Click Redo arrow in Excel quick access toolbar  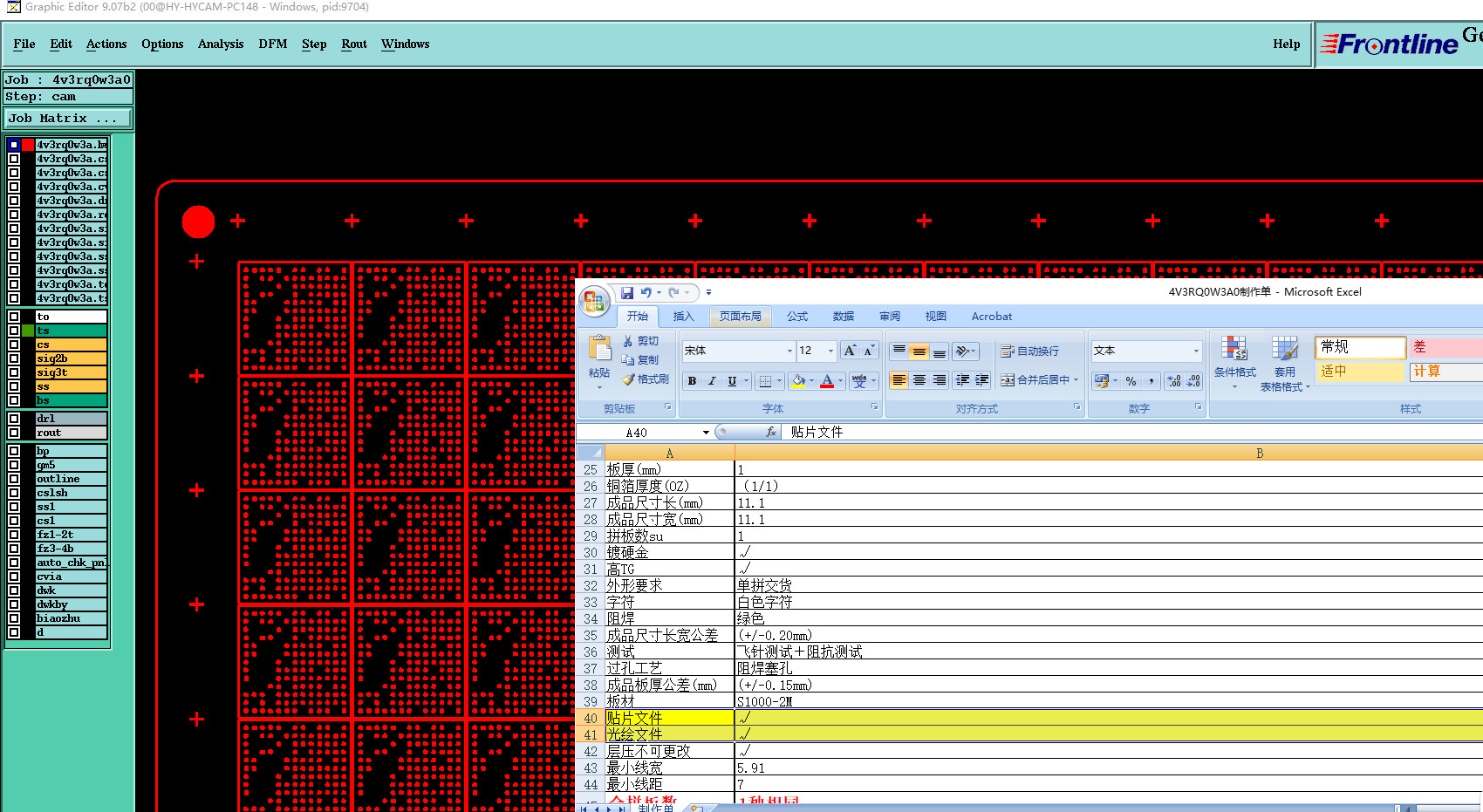(674, 293)
